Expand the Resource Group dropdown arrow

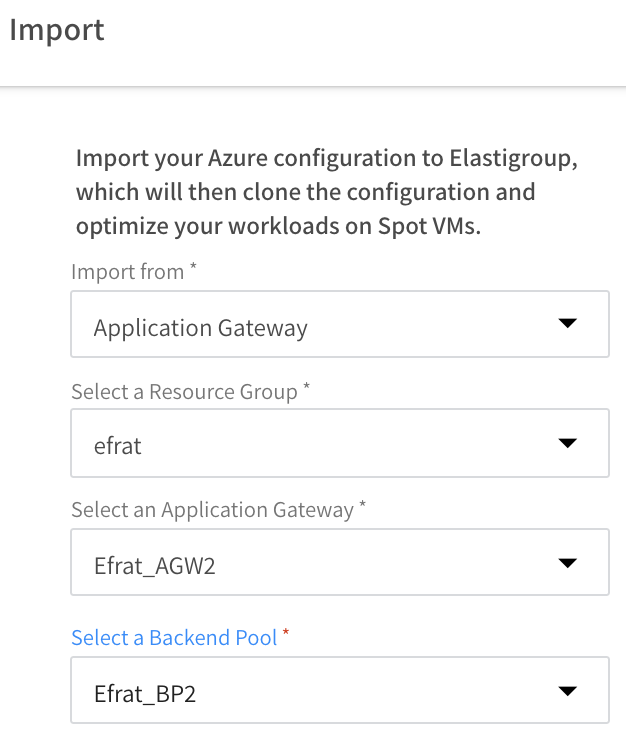tap(567, 443)
